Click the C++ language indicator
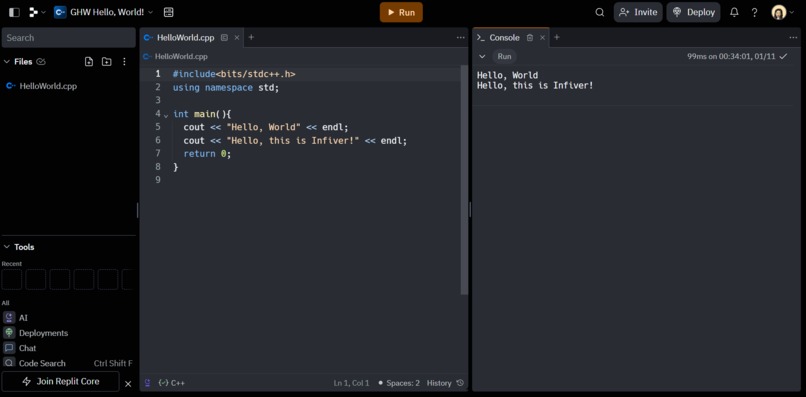The image size is (806, 397). pos(172,383)
